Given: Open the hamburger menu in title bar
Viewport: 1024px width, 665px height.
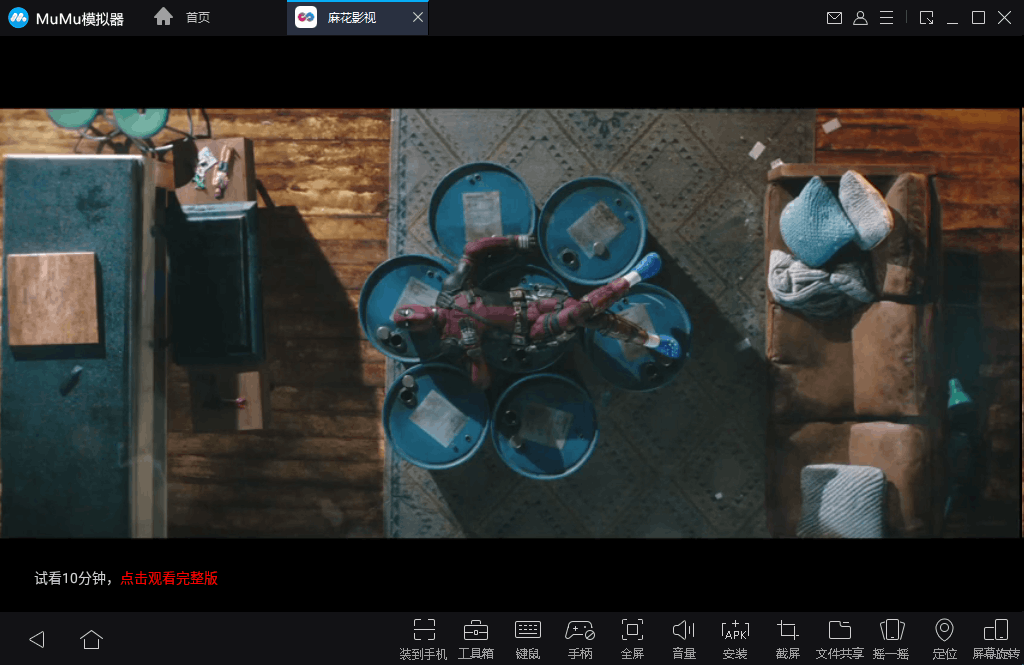Looking at the screenshot, I should [886, 18].
